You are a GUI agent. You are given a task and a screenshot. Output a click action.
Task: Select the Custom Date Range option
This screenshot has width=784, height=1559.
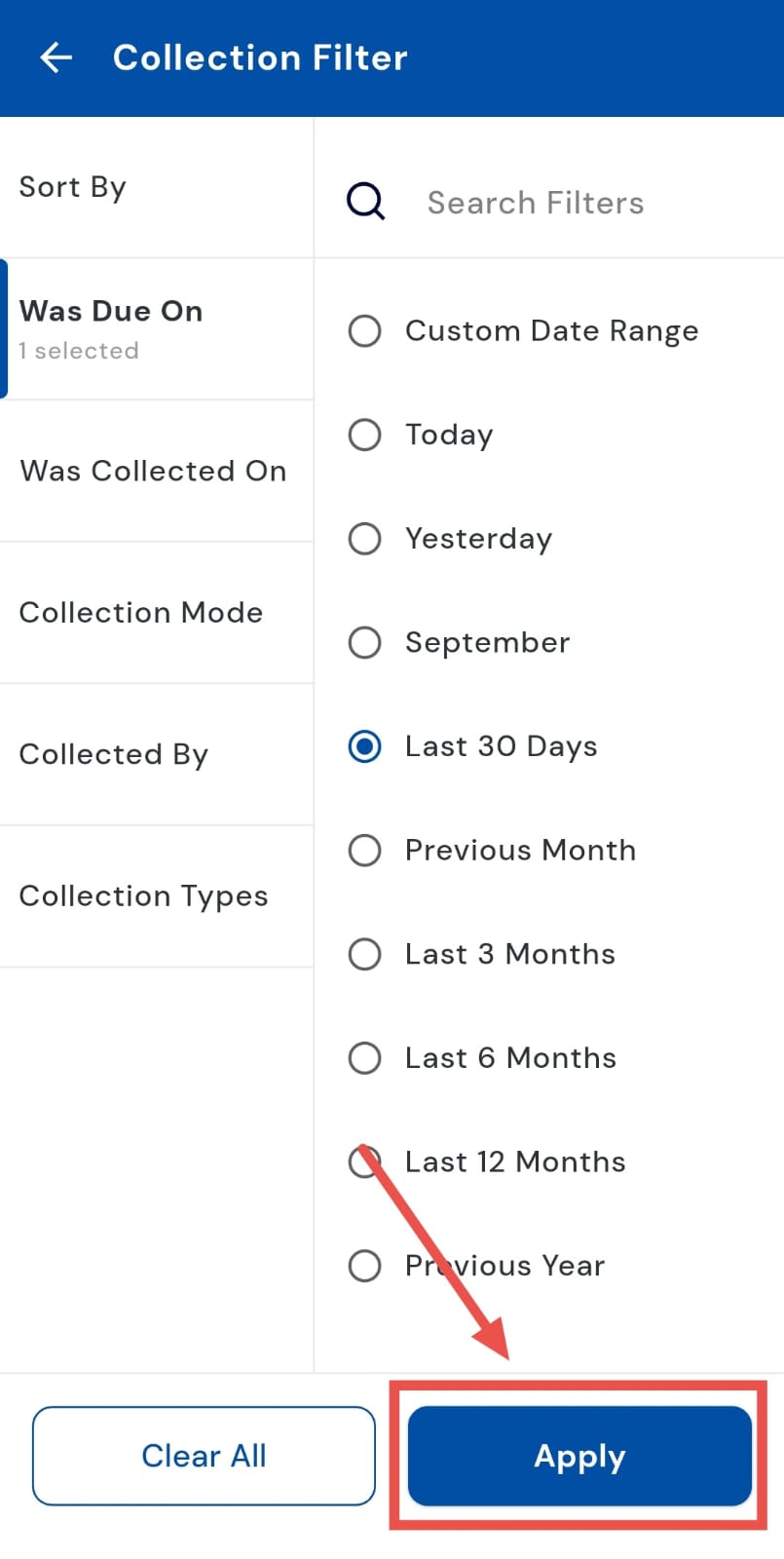pyautogui.click(x=364, y=331)
